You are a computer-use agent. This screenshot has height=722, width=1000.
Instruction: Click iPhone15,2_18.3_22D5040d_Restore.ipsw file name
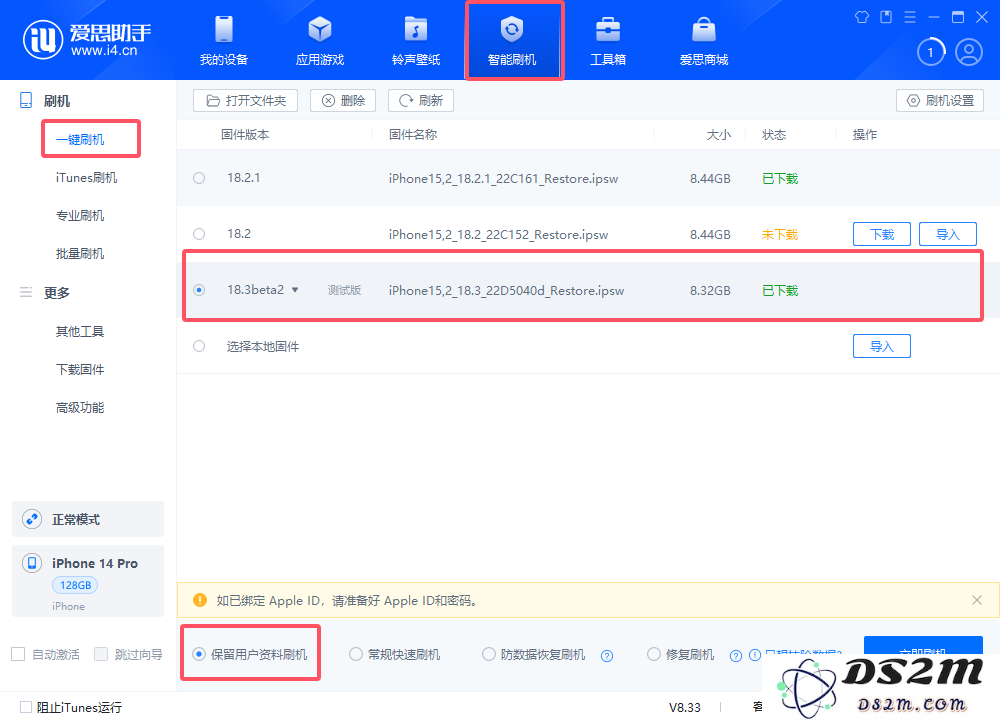pyautogui.click(x=506, y=291)
